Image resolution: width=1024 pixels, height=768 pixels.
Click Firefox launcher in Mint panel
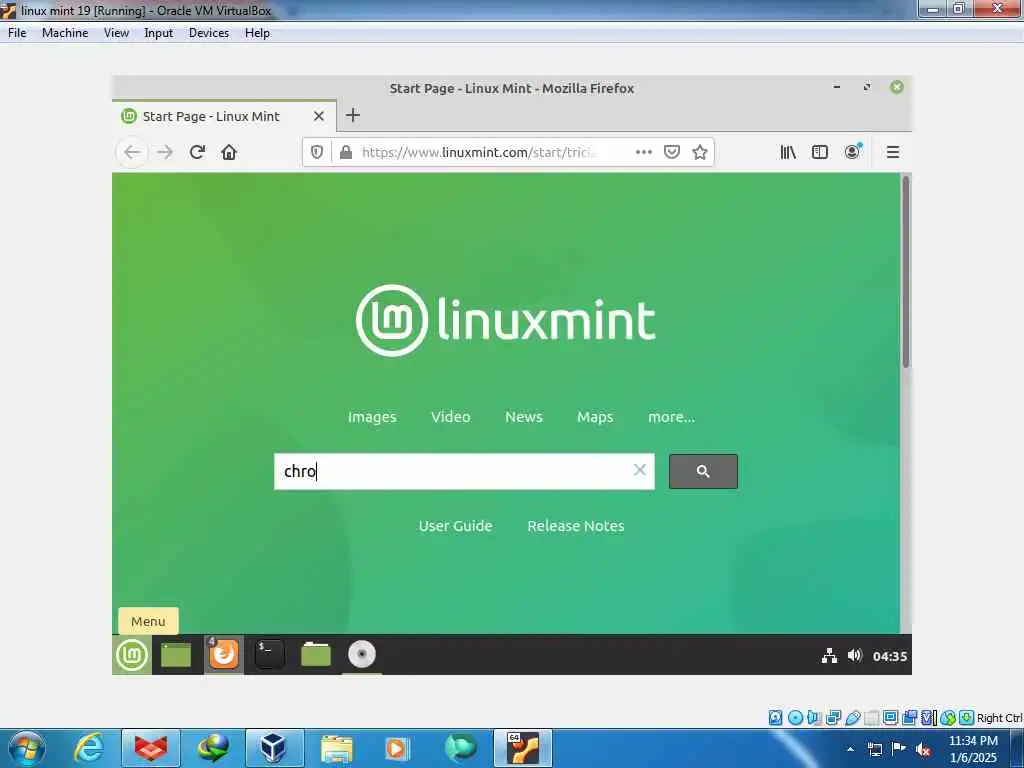coord(223,654)
